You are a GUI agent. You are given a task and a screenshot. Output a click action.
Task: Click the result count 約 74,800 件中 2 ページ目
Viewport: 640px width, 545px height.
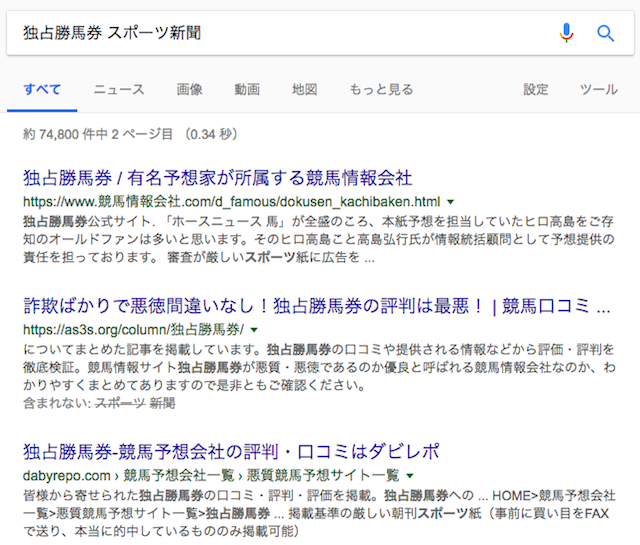point(130,134)
